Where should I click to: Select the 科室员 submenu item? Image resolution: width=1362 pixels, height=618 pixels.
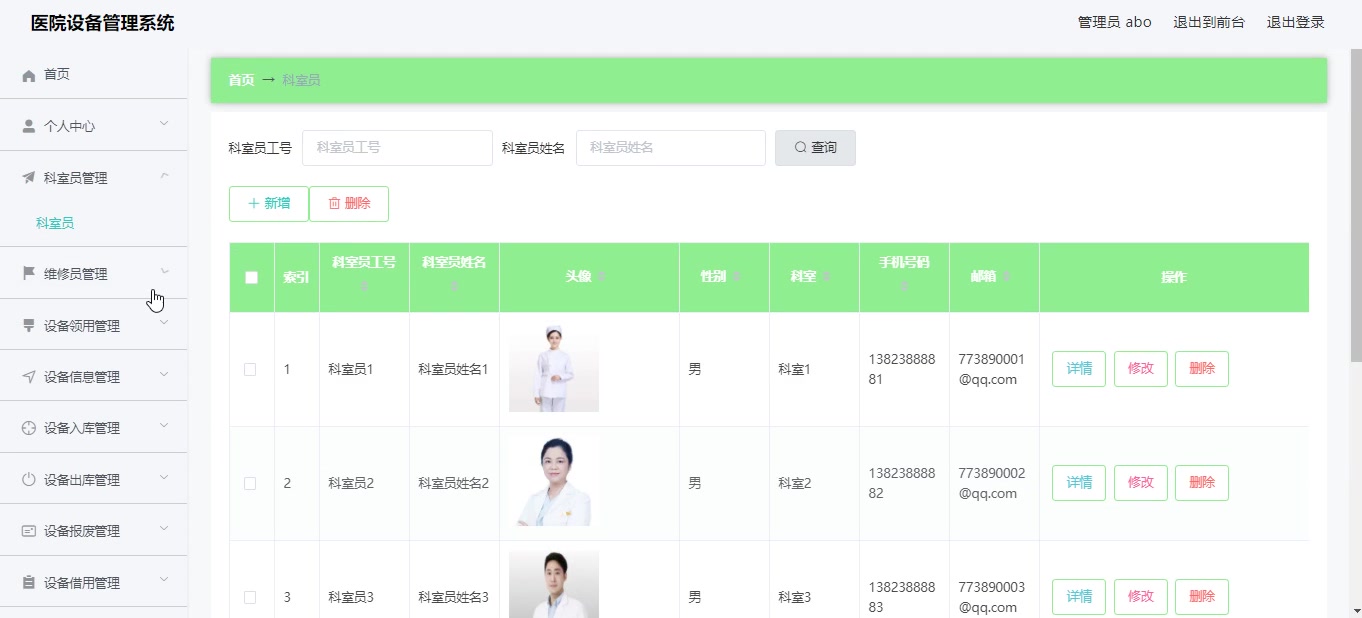click(x=55, y=223)
